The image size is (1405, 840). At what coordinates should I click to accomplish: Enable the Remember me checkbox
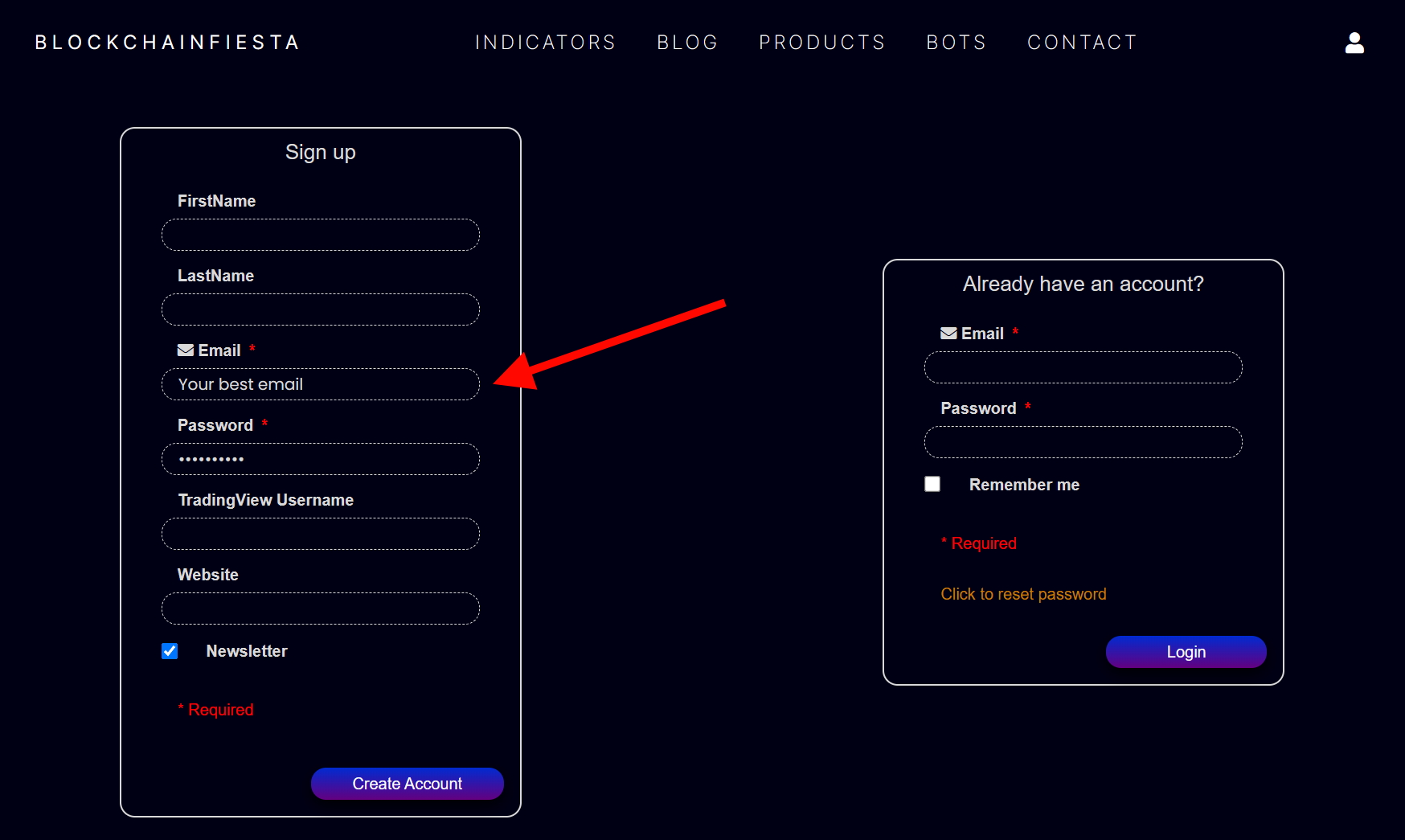click(932, 484)
